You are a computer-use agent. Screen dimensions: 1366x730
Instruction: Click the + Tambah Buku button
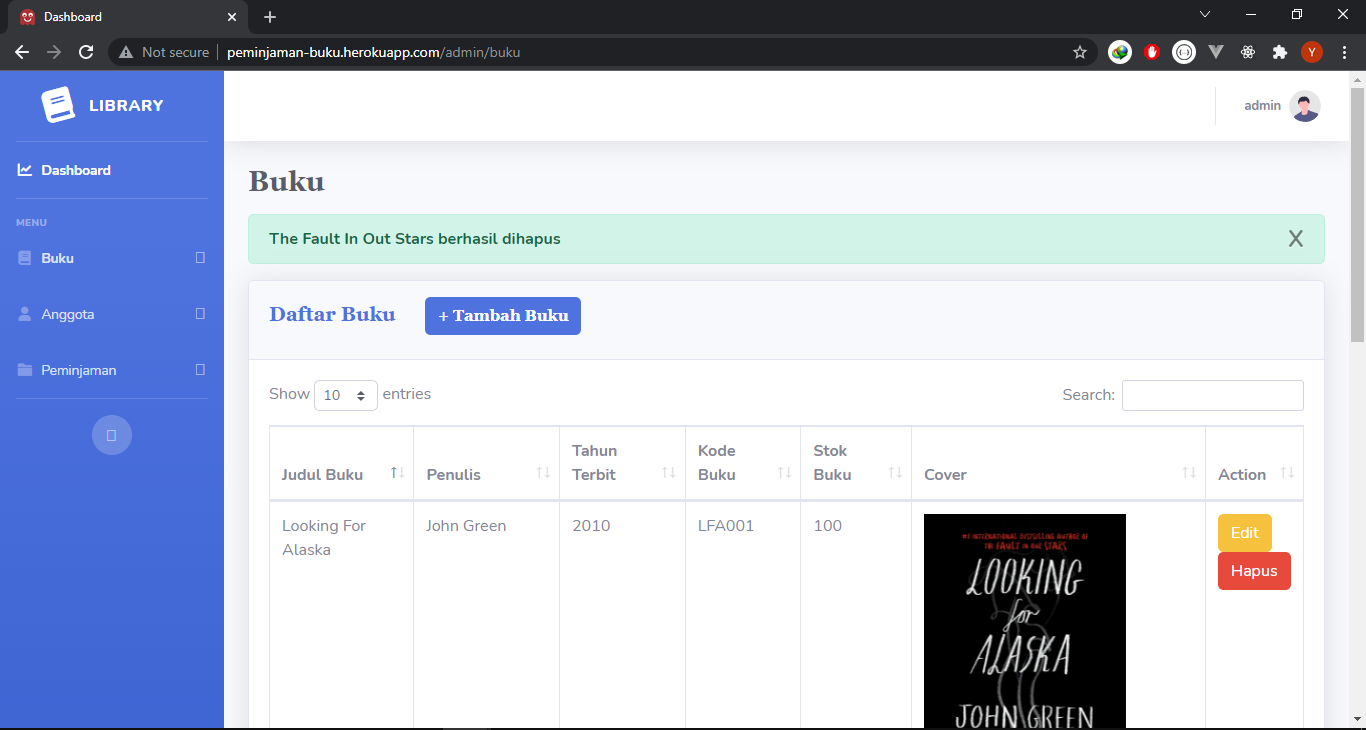coord(503,315)
